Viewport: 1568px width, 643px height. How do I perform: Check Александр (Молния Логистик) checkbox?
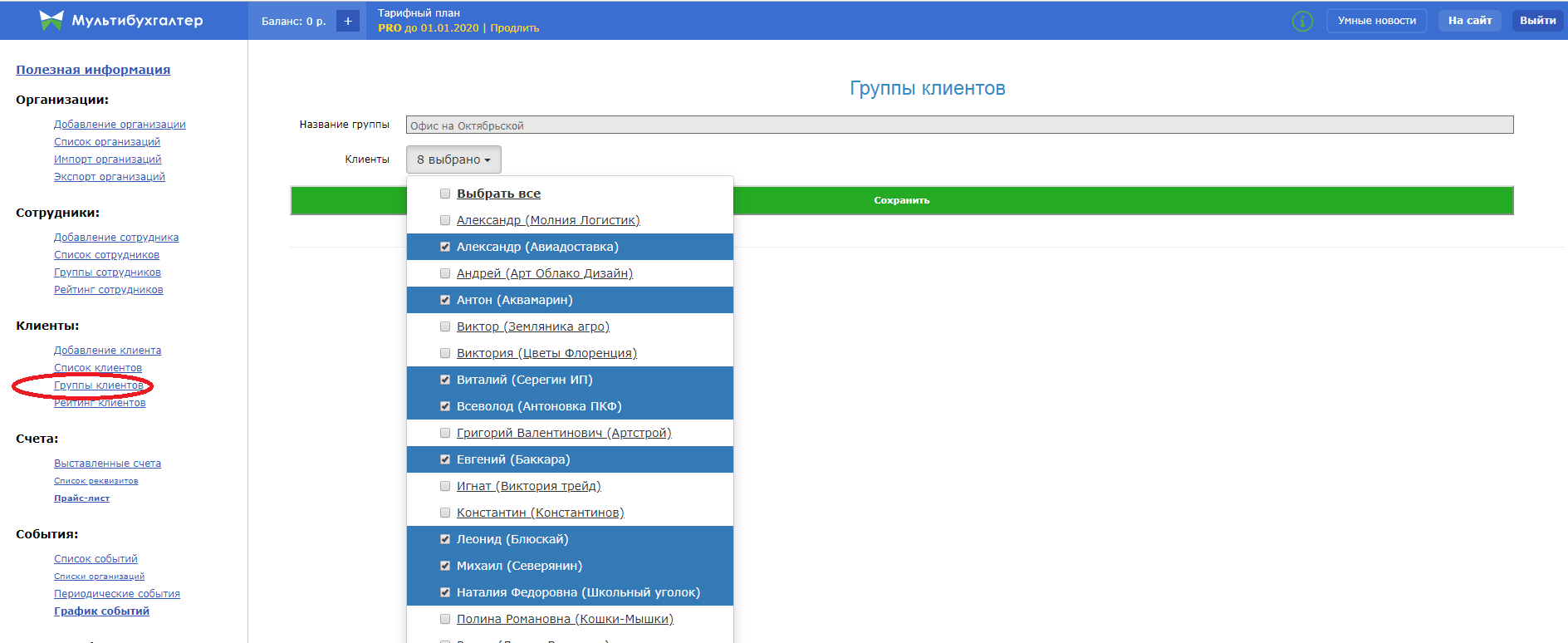(445, 220)
